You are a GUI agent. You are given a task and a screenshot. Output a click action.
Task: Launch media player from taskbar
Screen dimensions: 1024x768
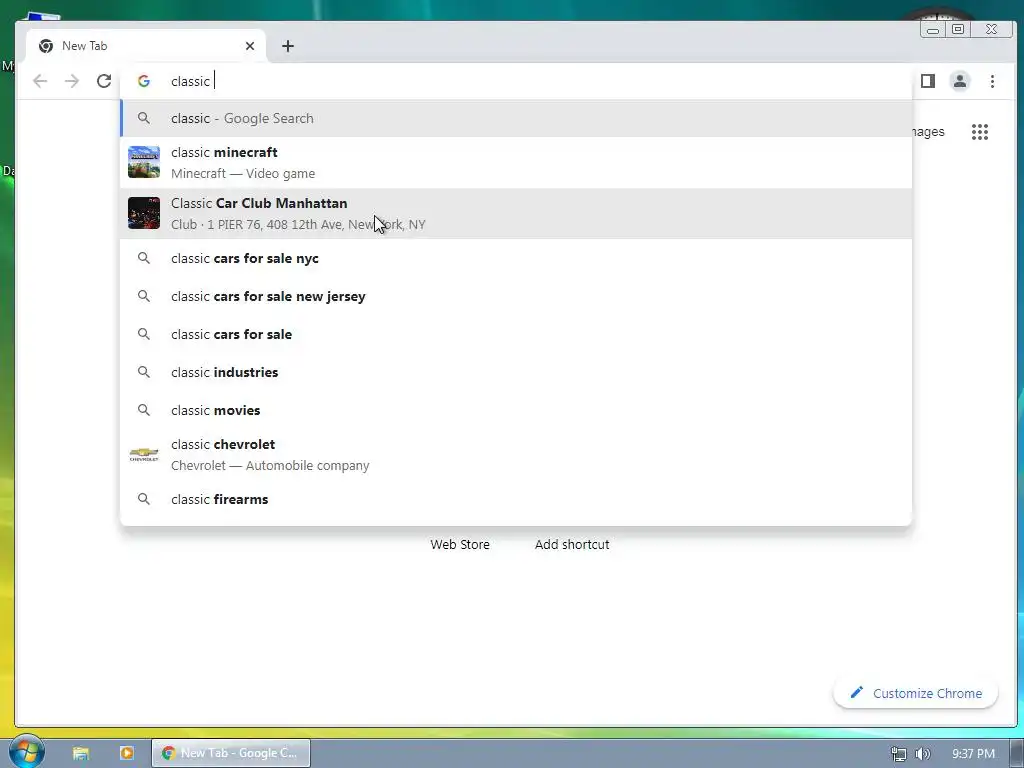coord(127,753)
